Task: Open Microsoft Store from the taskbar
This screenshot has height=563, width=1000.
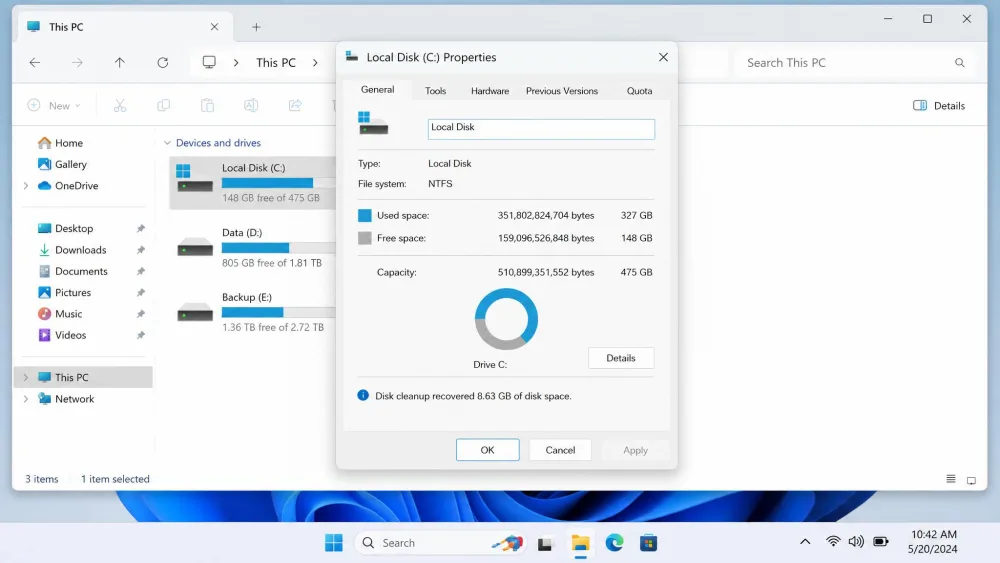Action: pos(649,543)
